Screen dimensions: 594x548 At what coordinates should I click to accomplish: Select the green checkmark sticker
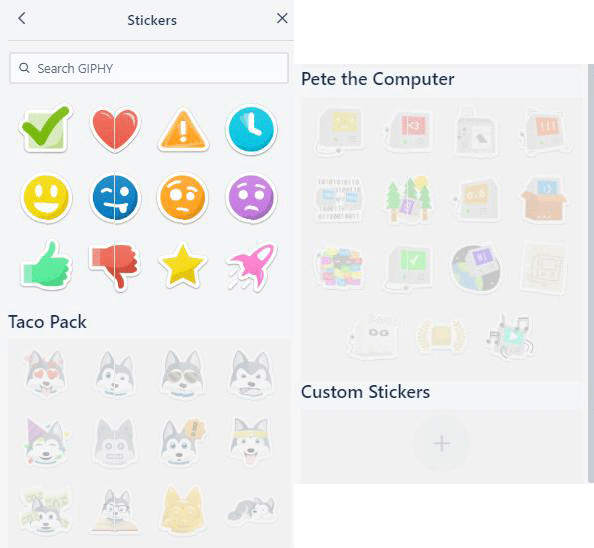(45, 129)
